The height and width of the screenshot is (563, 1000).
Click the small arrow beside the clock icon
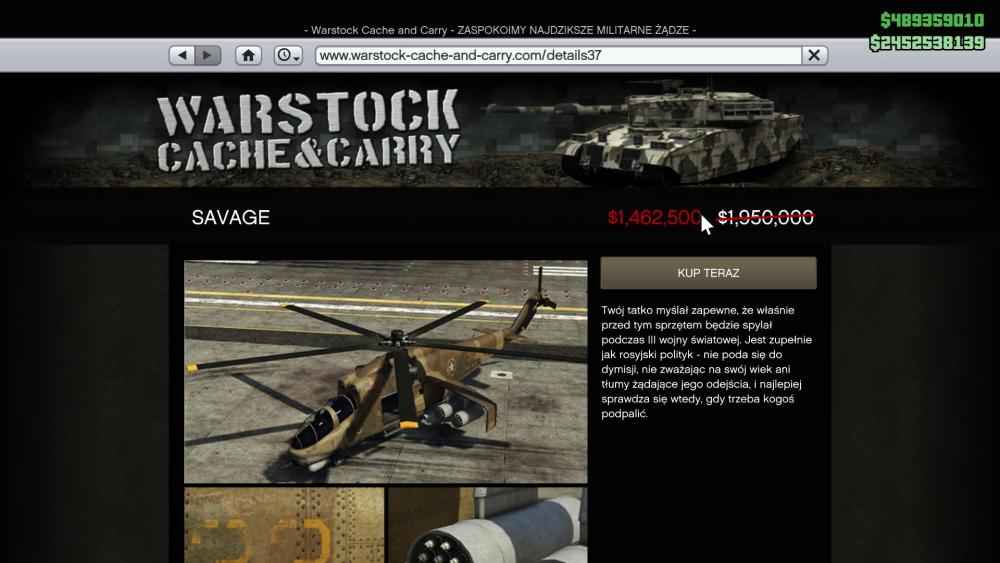click(297, 58)
